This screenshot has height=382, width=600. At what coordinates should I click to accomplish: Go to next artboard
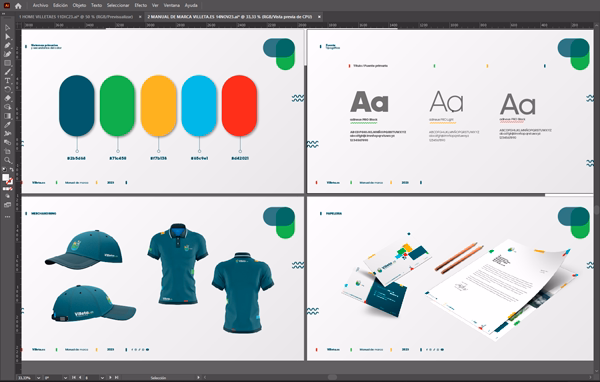pos(110,378)
